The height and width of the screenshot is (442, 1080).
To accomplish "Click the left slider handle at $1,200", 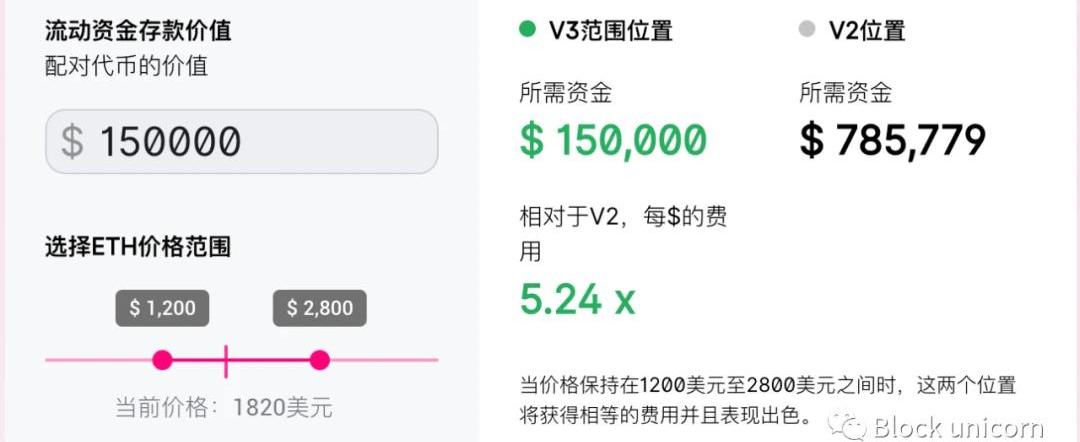I will (x=162, y=360).
